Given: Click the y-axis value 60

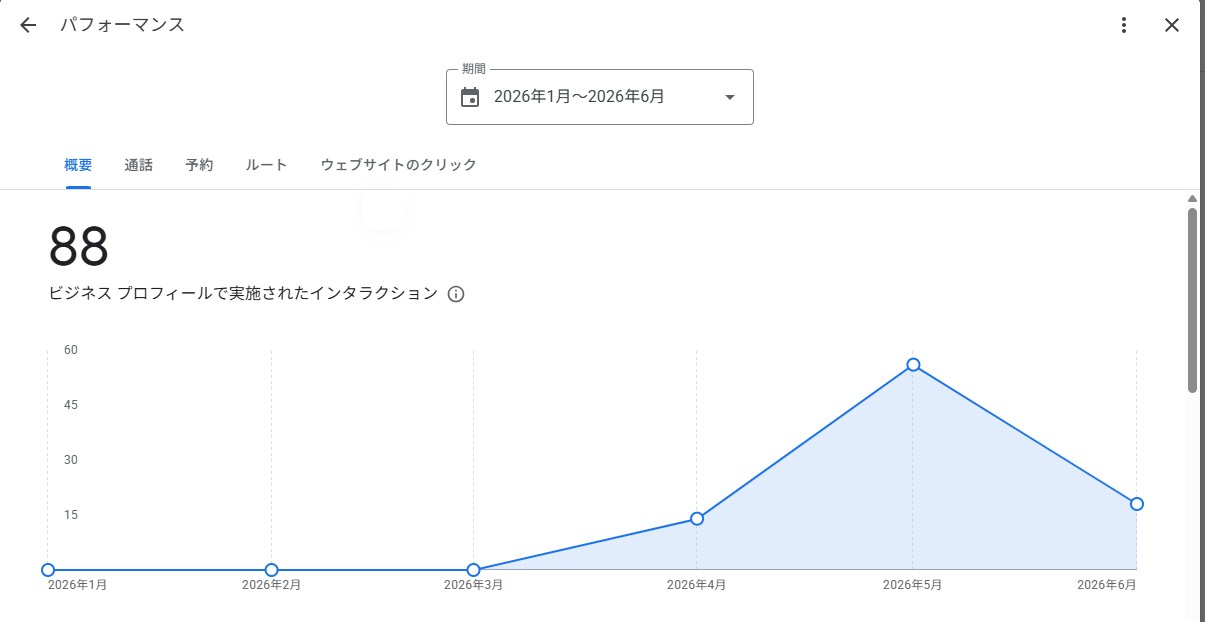Looking at the screenshot, I should [71, 350].
